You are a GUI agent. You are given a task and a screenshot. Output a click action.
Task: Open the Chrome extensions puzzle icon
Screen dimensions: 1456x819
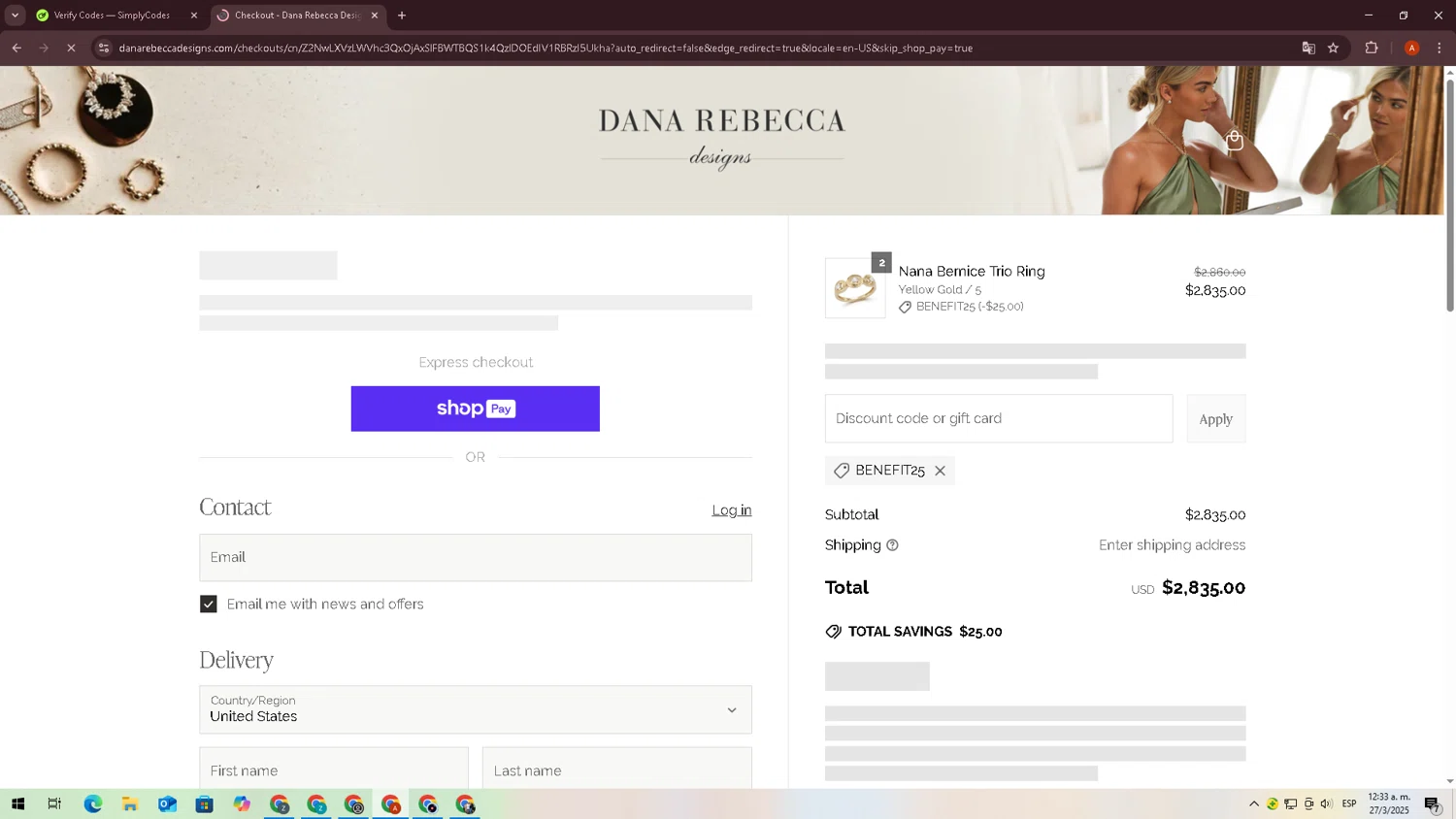[1372, 48]
